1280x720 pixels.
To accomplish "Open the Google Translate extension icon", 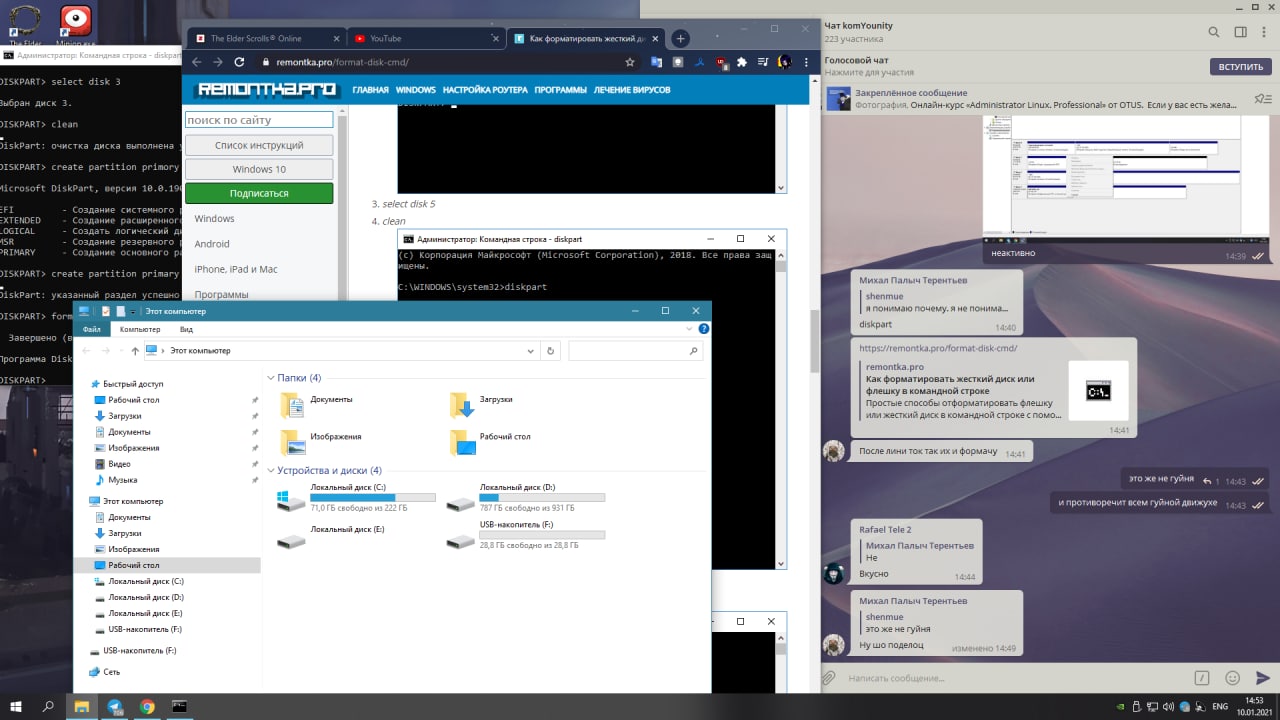I will [657, 62].
